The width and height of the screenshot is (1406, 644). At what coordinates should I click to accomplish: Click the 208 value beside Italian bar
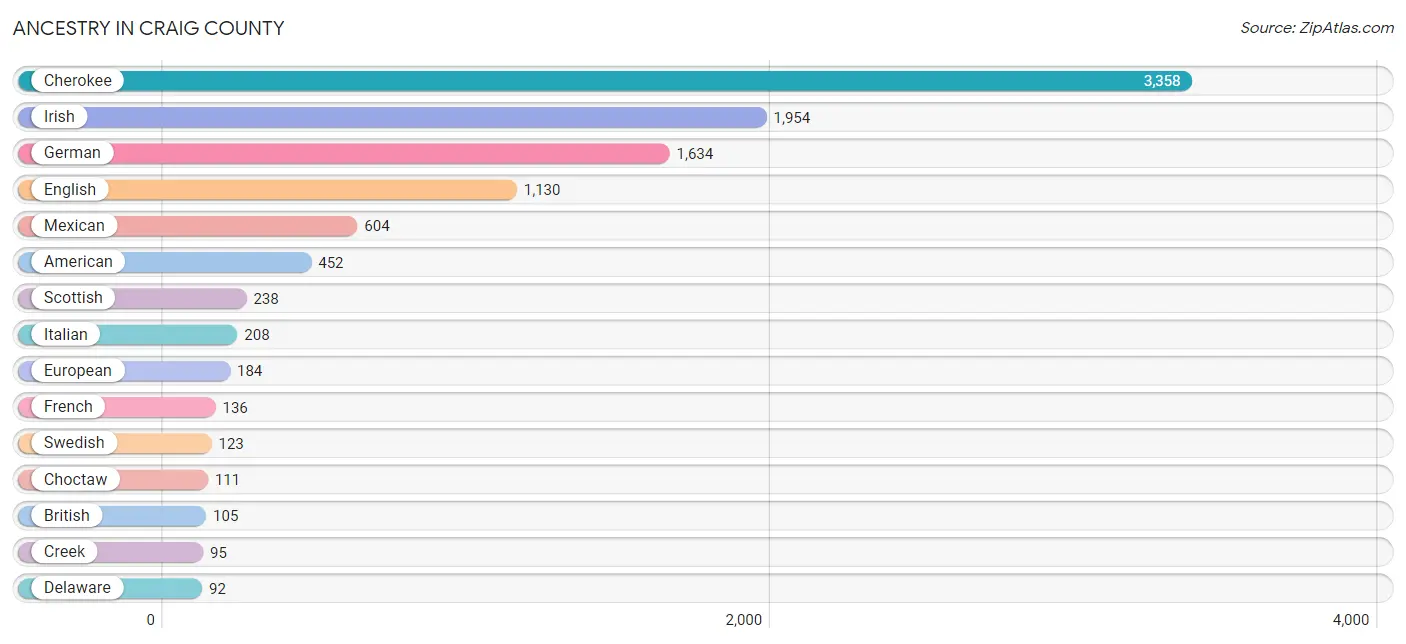pos(257,335)
